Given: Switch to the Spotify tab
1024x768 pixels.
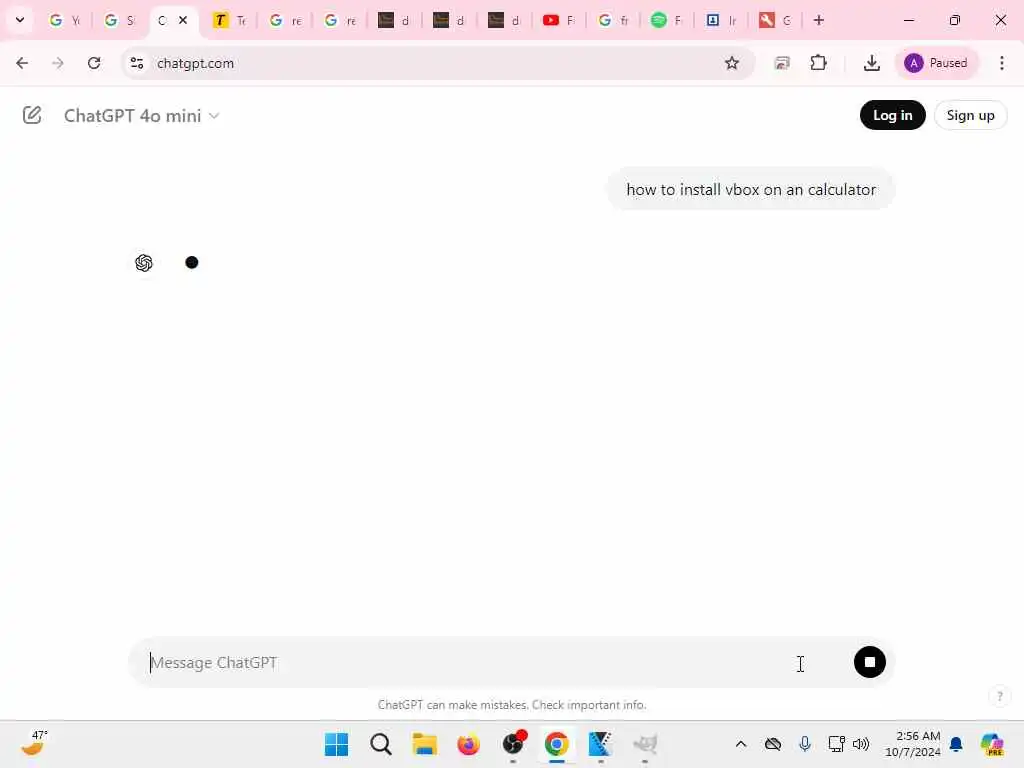Looking at the screenshot, I should point(667,20).
